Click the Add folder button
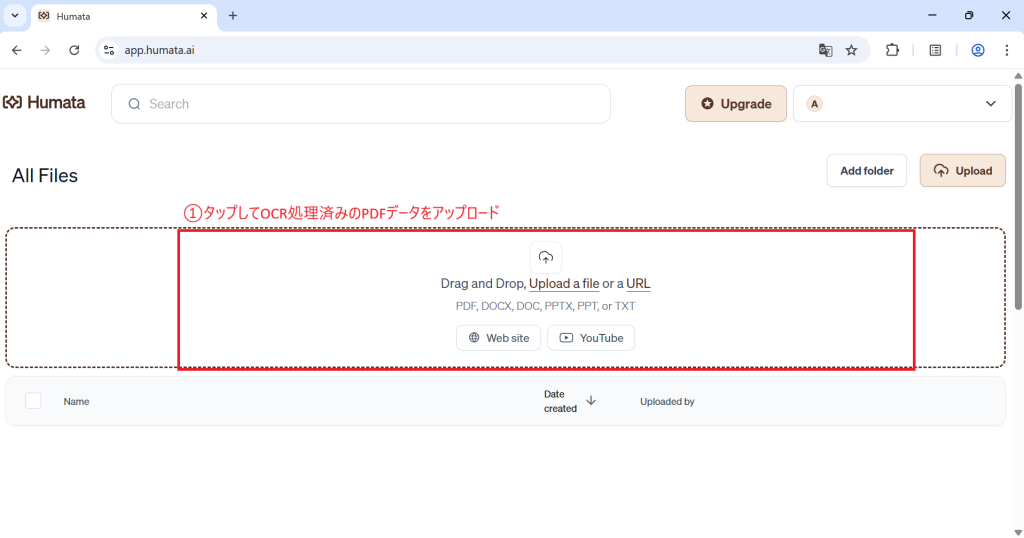This screenshot has width=1024, height=538. coord(866,171)
